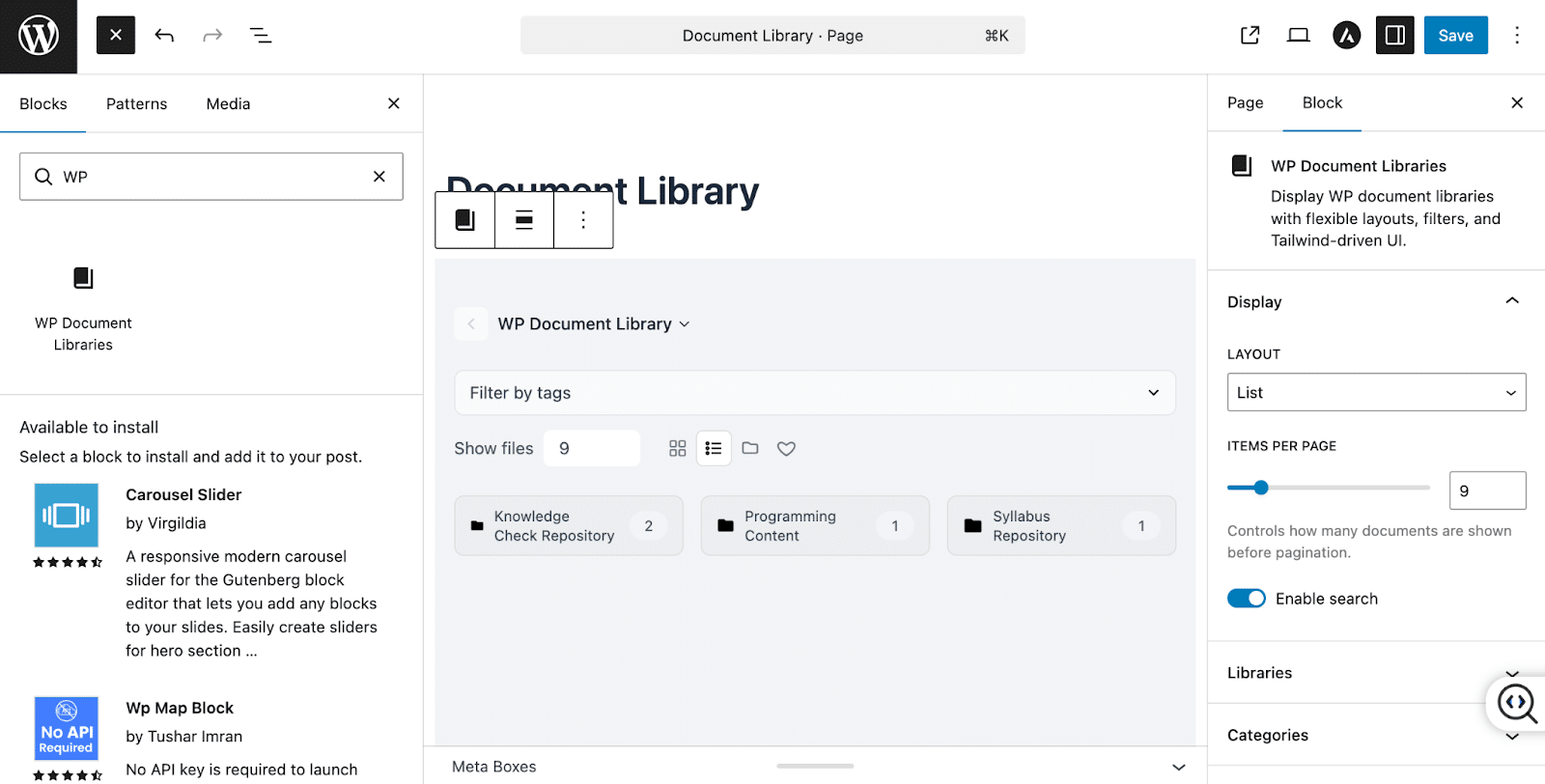Open the WP Document Library dropdown
The width and height of the screenshot is (1545, 784).
(x=594, y=324)
